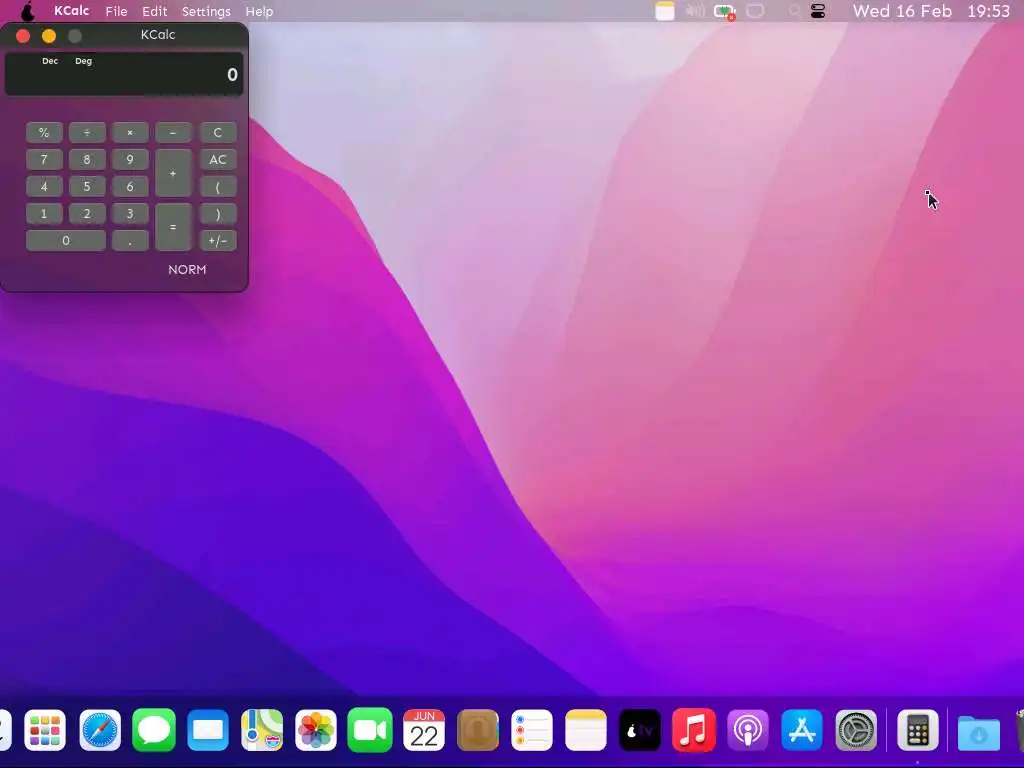This screenshot has width=1024, height=768.
Task: Click digit 7 on the keypad
Action: click(44, 159)
